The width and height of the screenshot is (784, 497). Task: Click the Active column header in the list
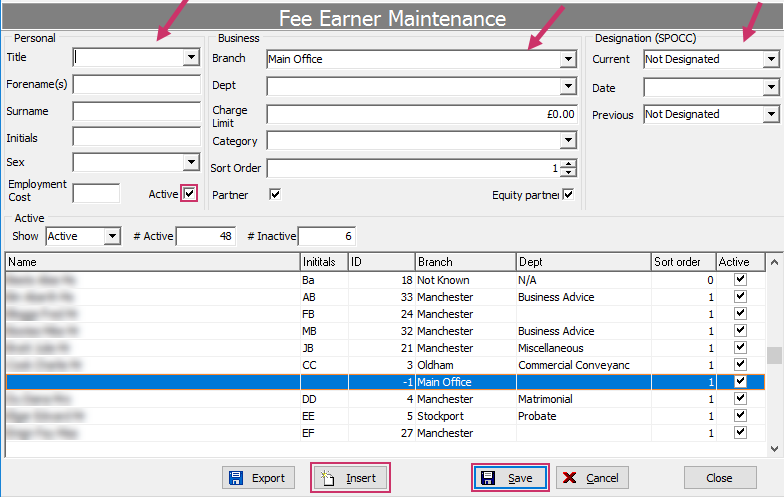[740, 262]
